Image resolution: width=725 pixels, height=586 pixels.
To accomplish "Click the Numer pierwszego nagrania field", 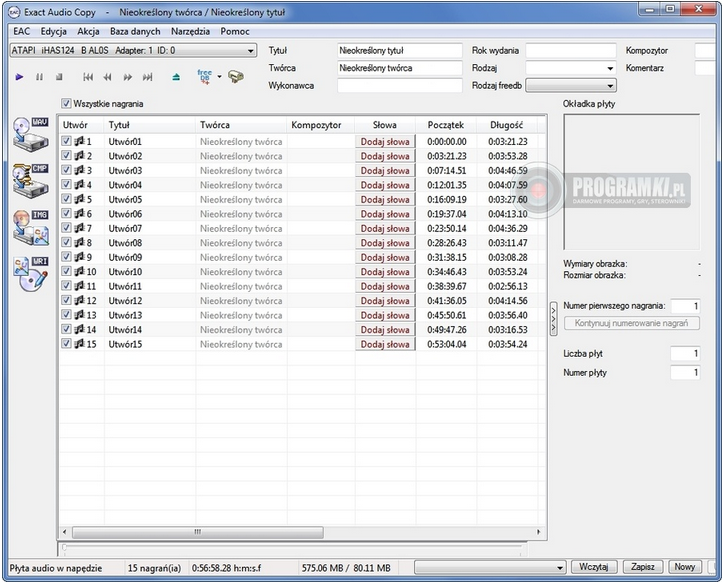I will [685, 306].
